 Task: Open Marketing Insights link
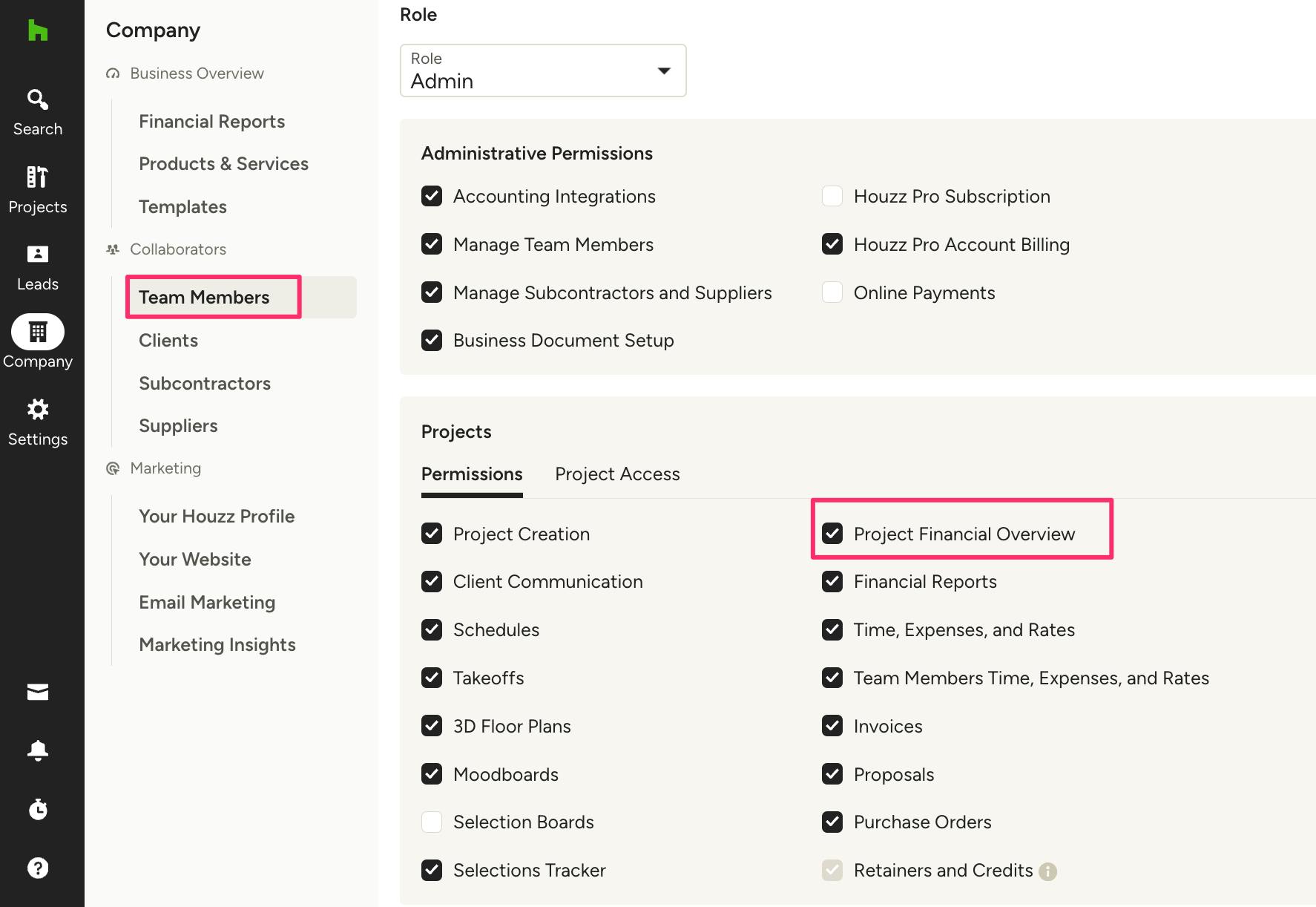click(x=217, y=645)
